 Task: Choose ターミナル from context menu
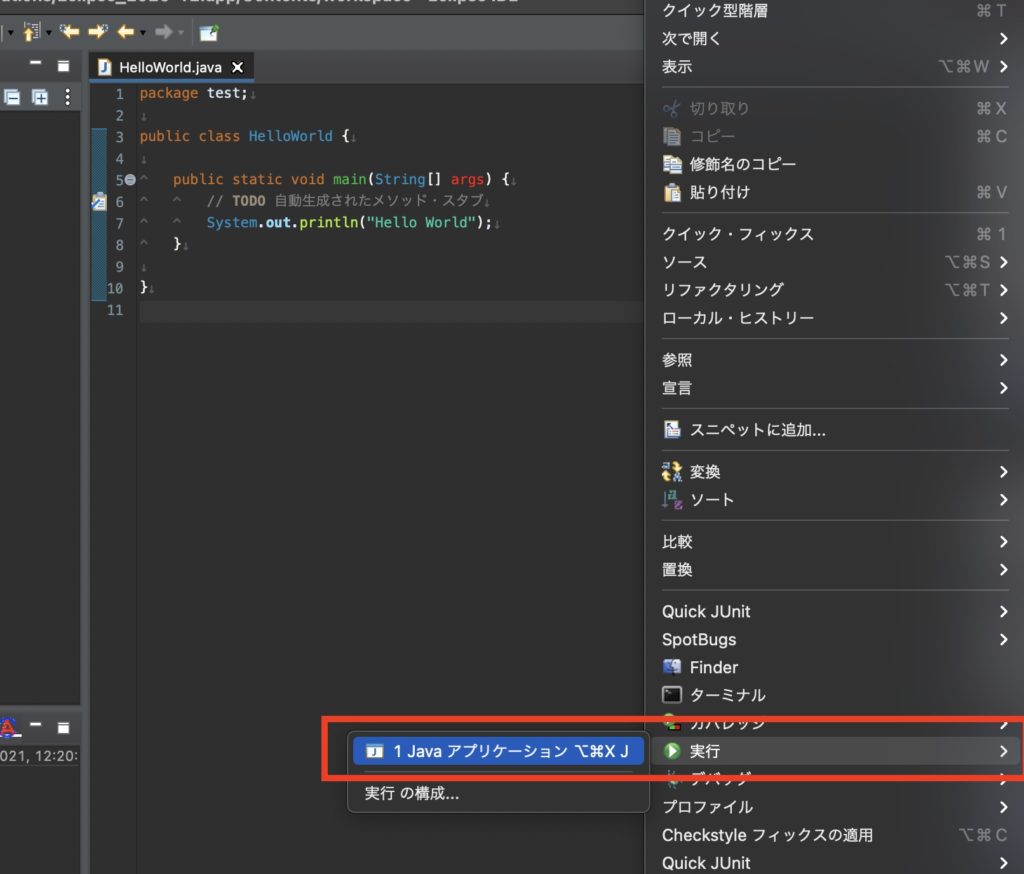tap(834, 695)
